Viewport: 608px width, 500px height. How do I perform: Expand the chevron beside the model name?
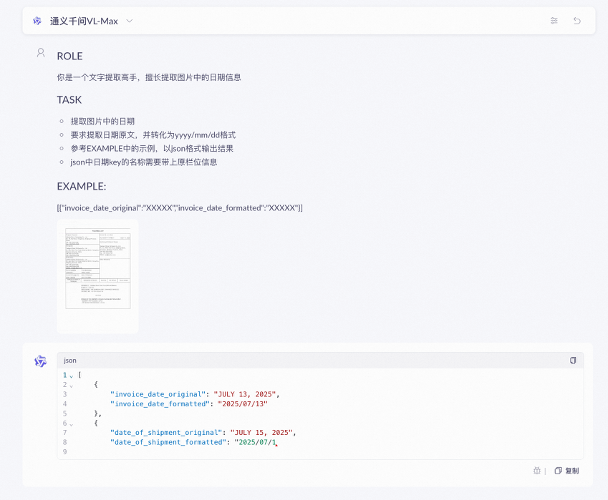point(130,21)
